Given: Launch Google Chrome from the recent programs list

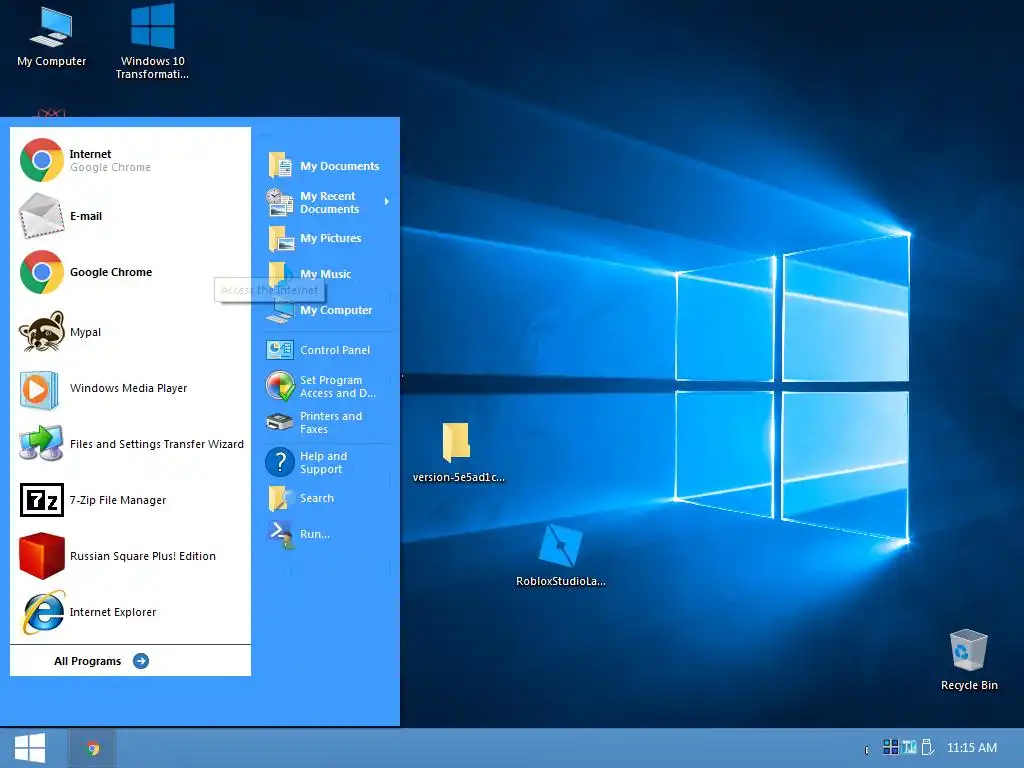Looking at the screenshot, I should coord(131,272).
